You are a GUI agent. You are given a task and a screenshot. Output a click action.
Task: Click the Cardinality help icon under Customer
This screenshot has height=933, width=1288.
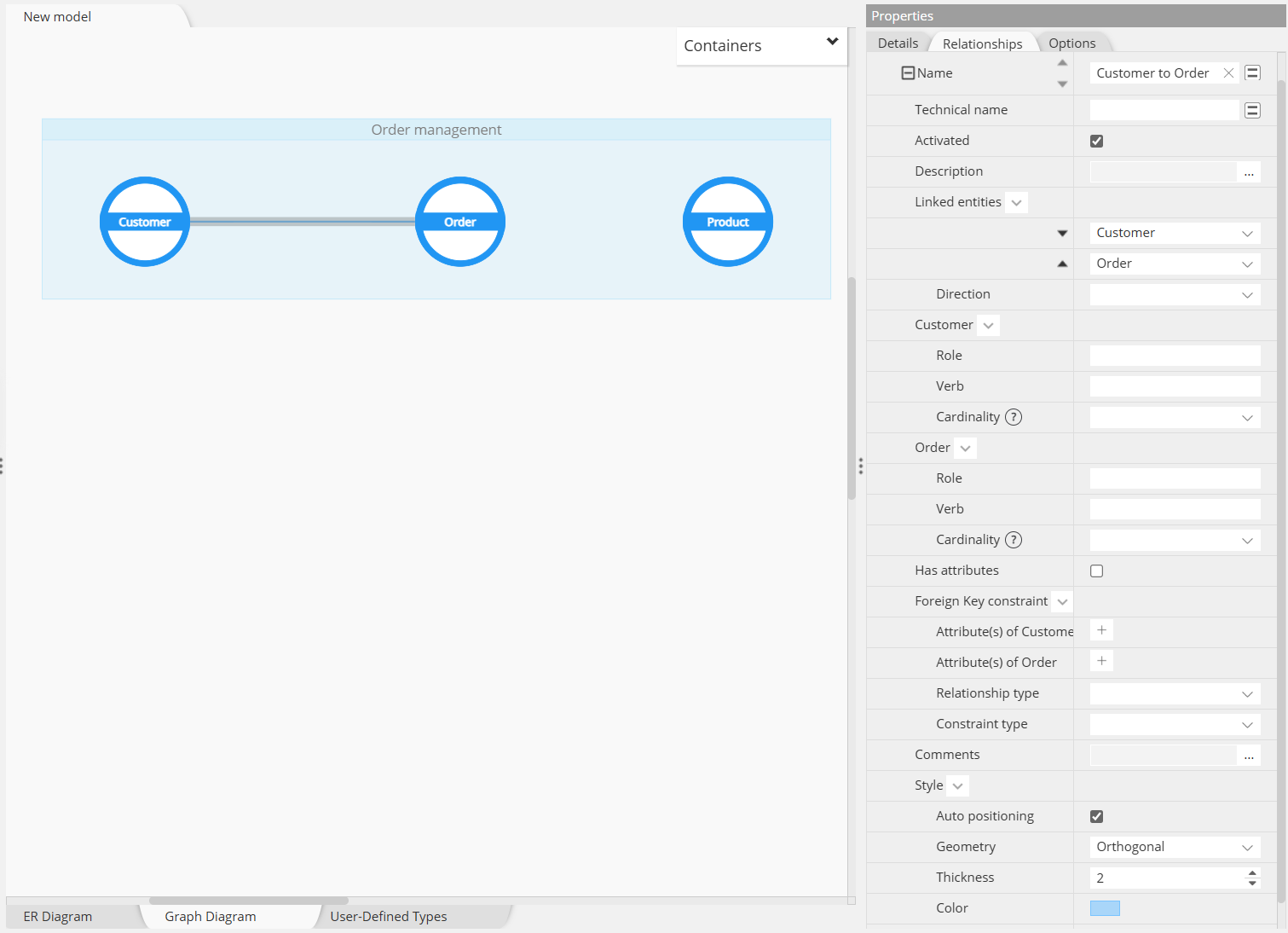click(1014, 417)
